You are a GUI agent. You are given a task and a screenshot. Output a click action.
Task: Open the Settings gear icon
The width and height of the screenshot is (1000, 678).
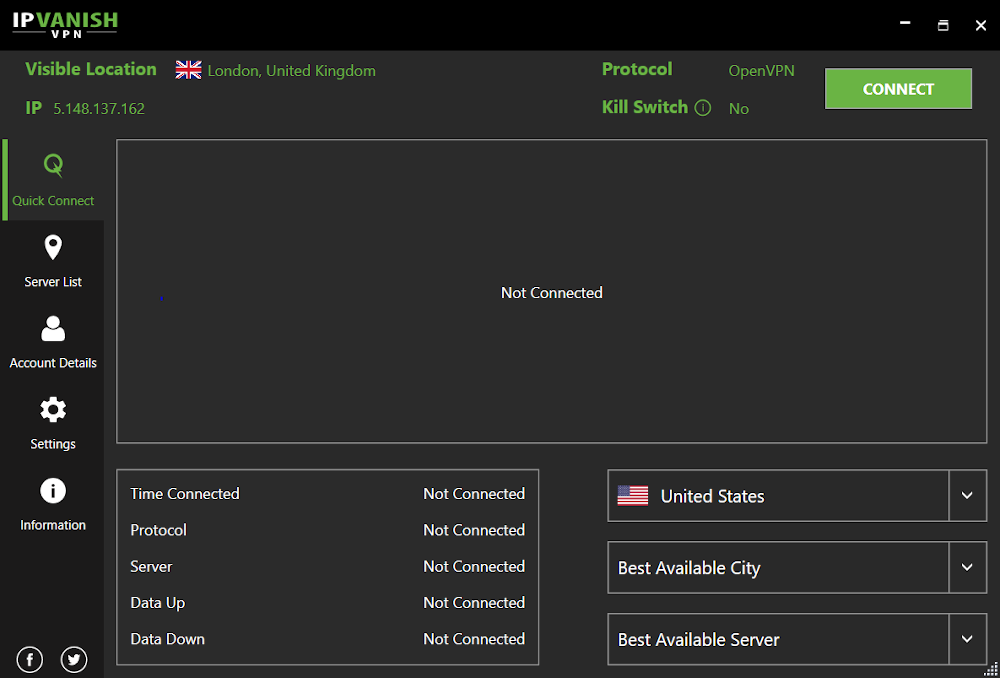click(x=53, y=409)
